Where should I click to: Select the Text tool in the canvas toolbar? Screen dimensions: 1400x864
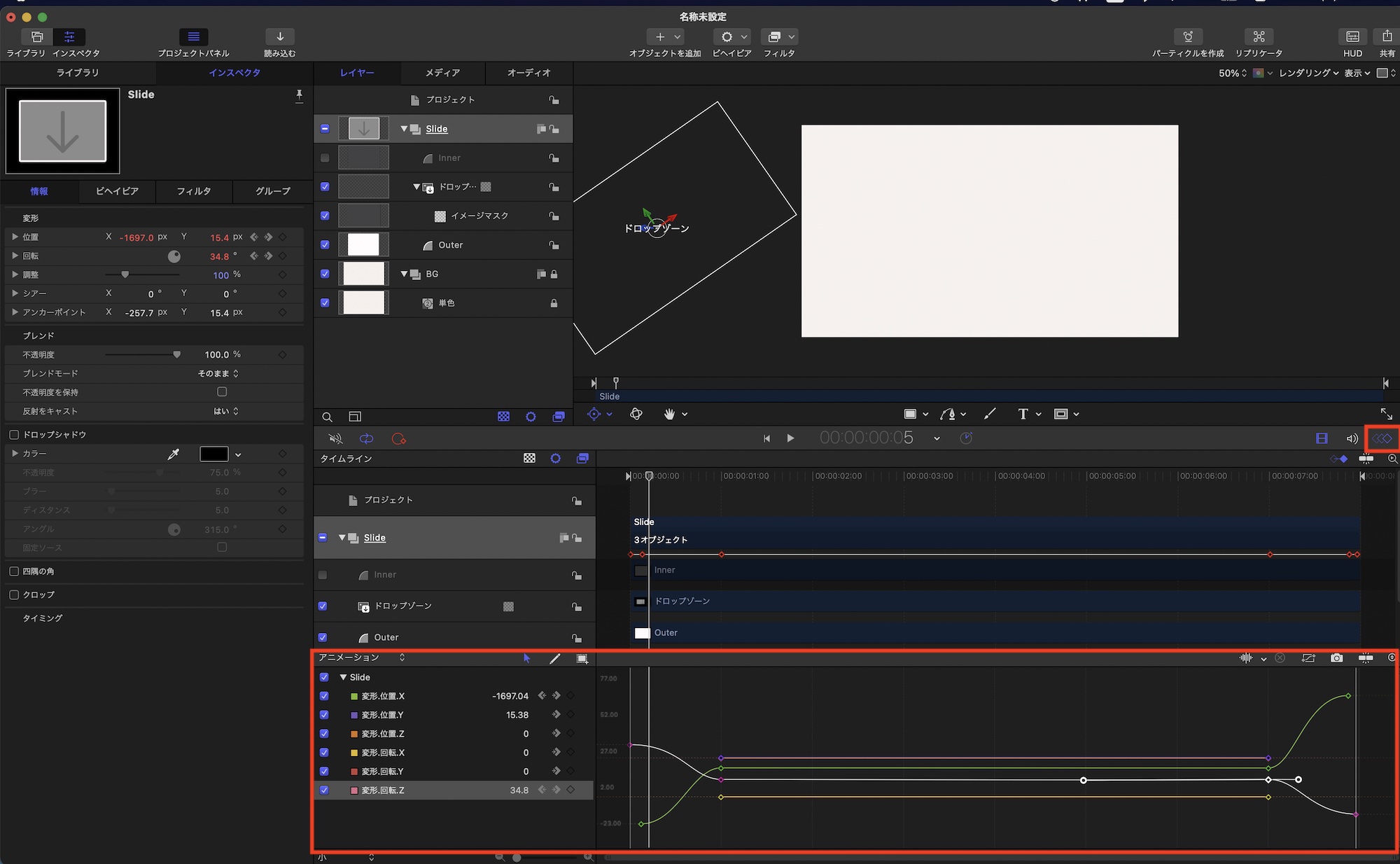point(1023,414)
